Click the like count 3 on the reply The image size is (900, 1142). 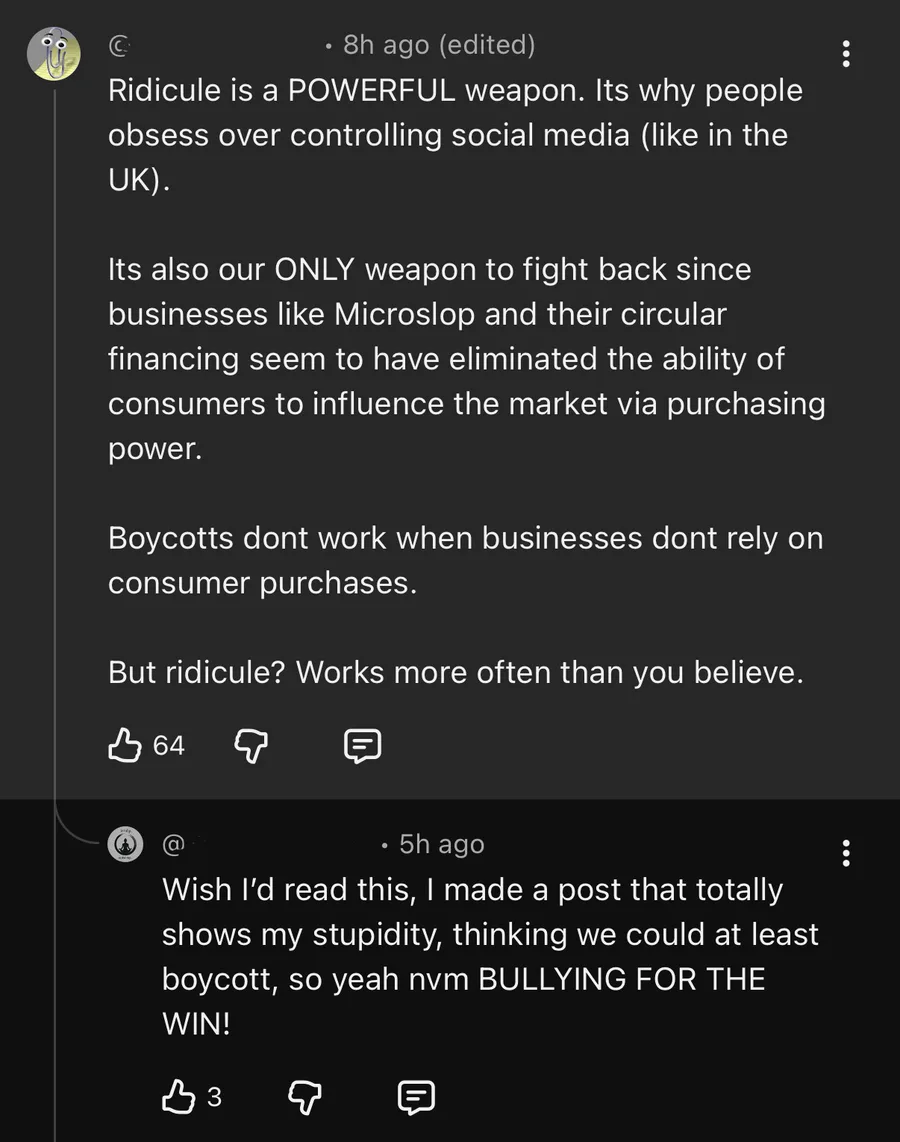213,1098
